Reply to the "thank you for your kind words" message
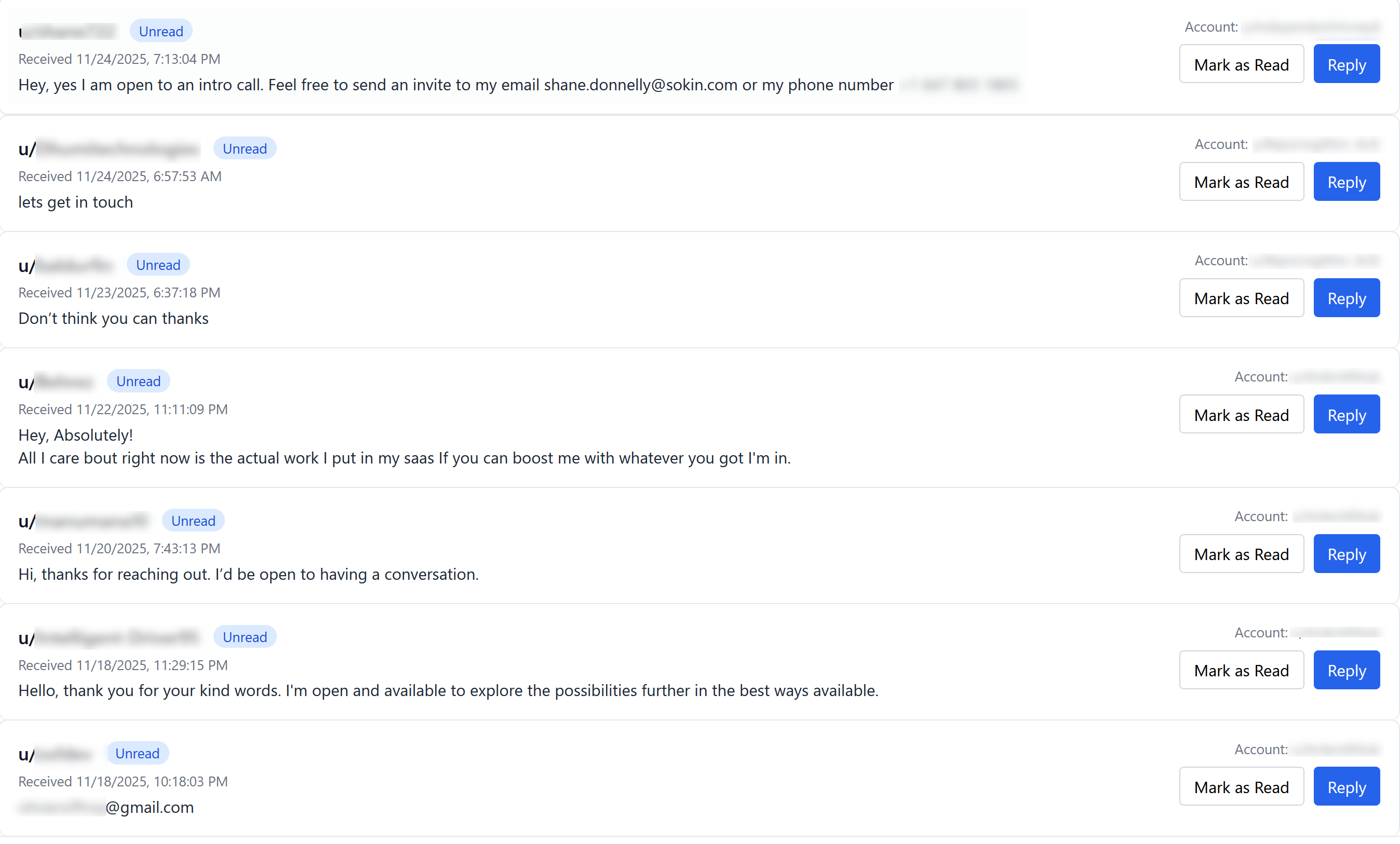This screenshot has width=1400, height=844. [1346, 670]
